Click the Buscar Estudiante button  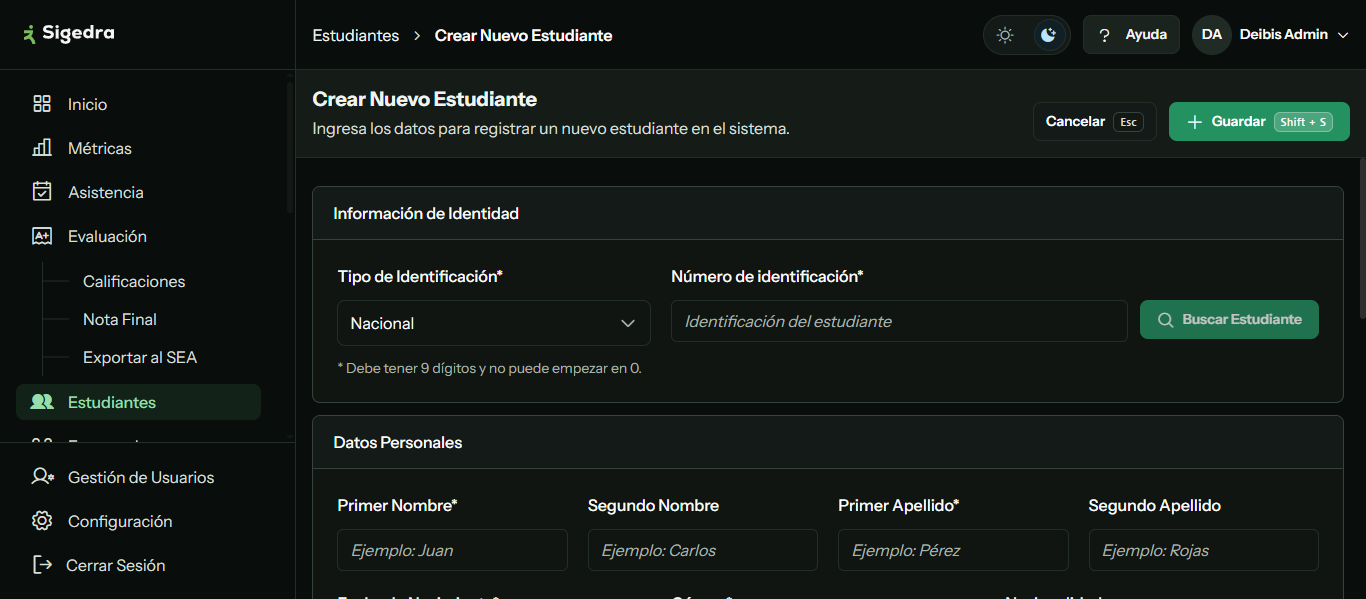pyautogui.click(x=1229, y=320)
